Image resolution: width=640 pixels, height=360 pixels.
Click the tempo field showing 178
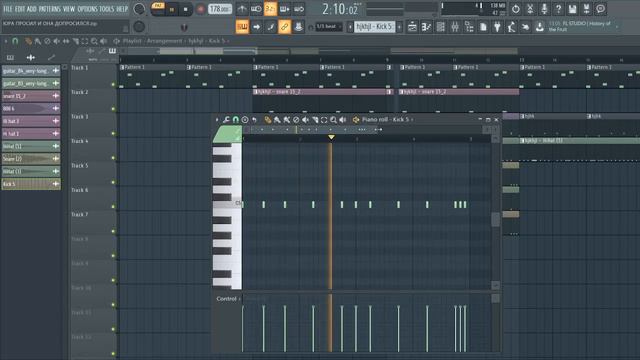[220, 9]
